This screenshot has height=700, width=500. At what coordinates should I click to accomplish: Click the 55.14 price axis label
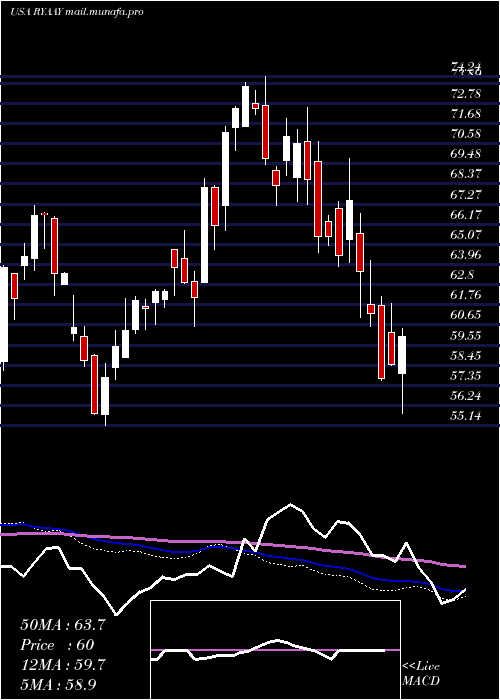pyautogui.click(x=467, y=416)
